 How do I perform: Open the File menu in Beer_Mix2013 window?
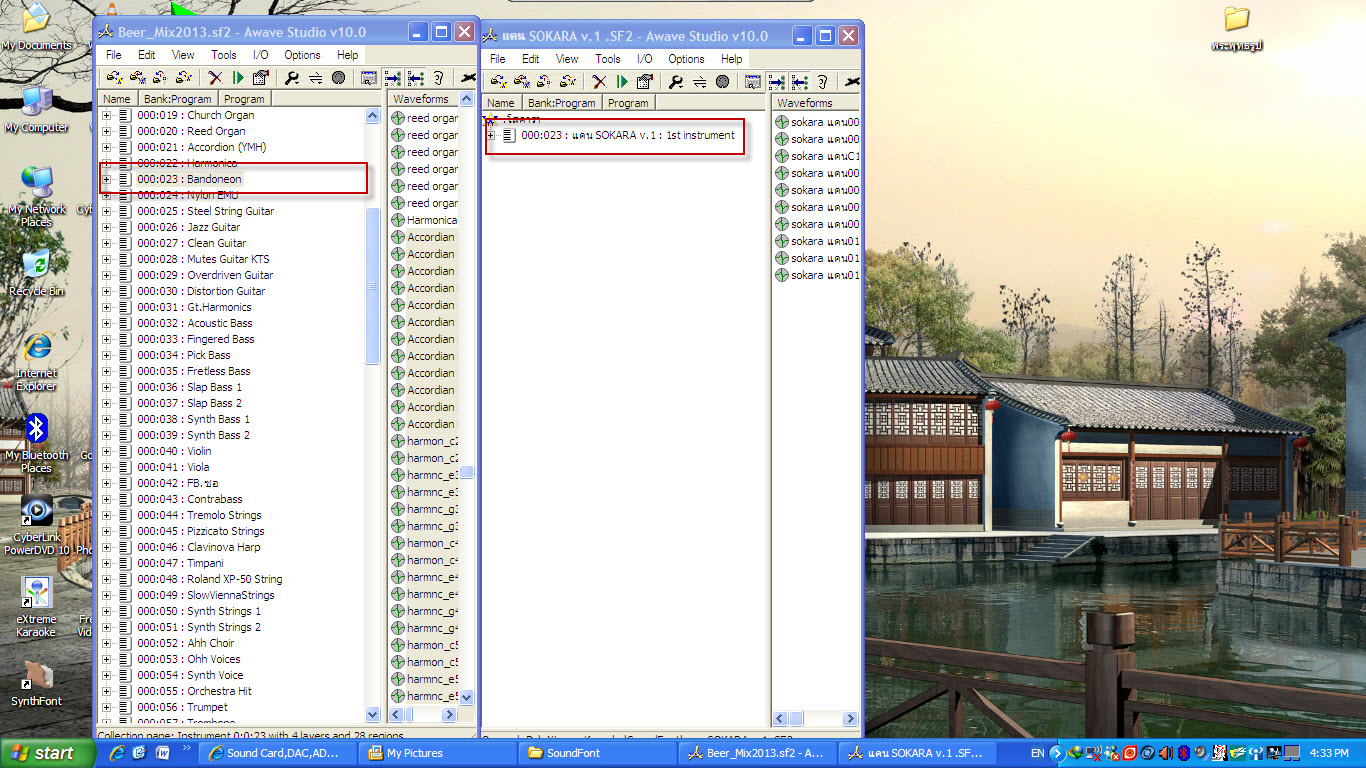click(114, 55)
